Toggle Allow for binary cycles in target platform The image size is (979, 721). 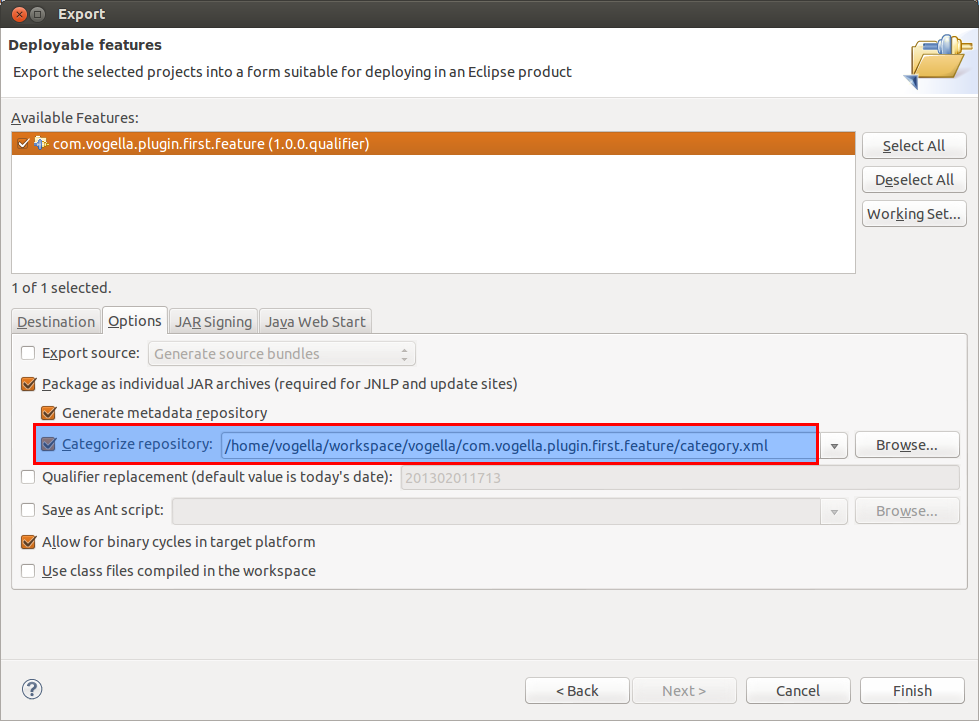(x=28, y=542)
